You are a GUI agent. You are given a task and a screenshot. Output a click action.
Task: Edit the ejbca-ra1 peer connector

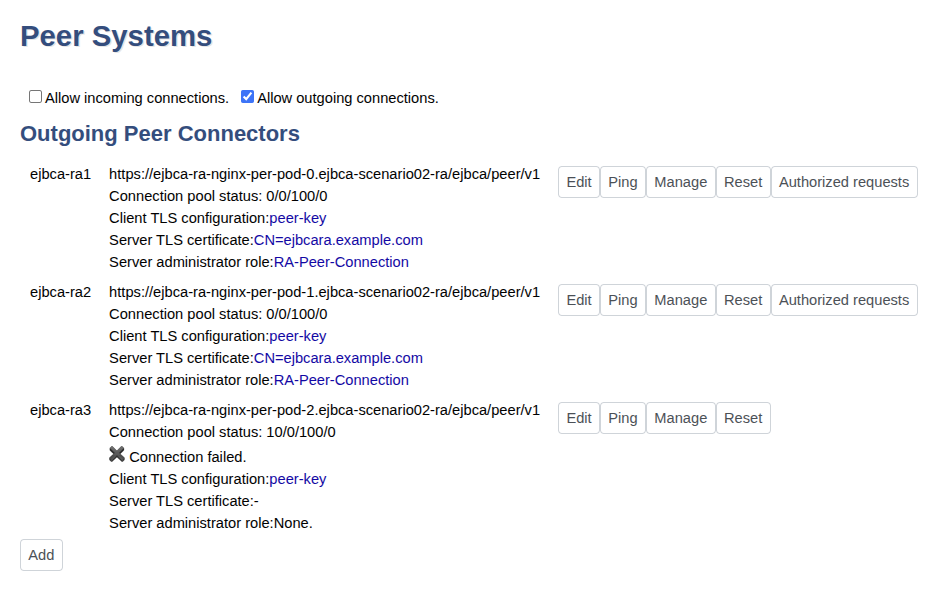pyautogui.click(x=579, y=182)
